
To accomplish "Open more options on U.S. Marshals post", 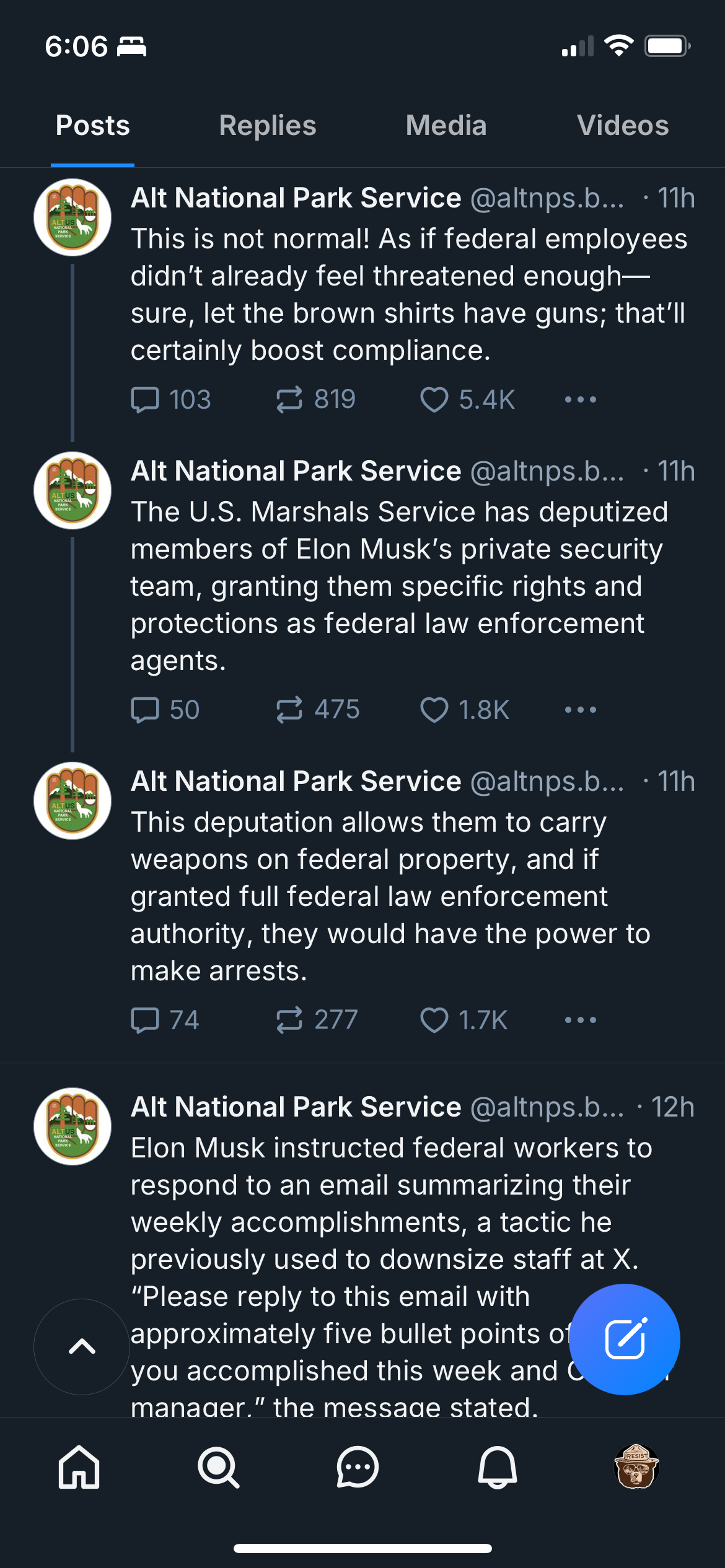I will pos(581,710).
